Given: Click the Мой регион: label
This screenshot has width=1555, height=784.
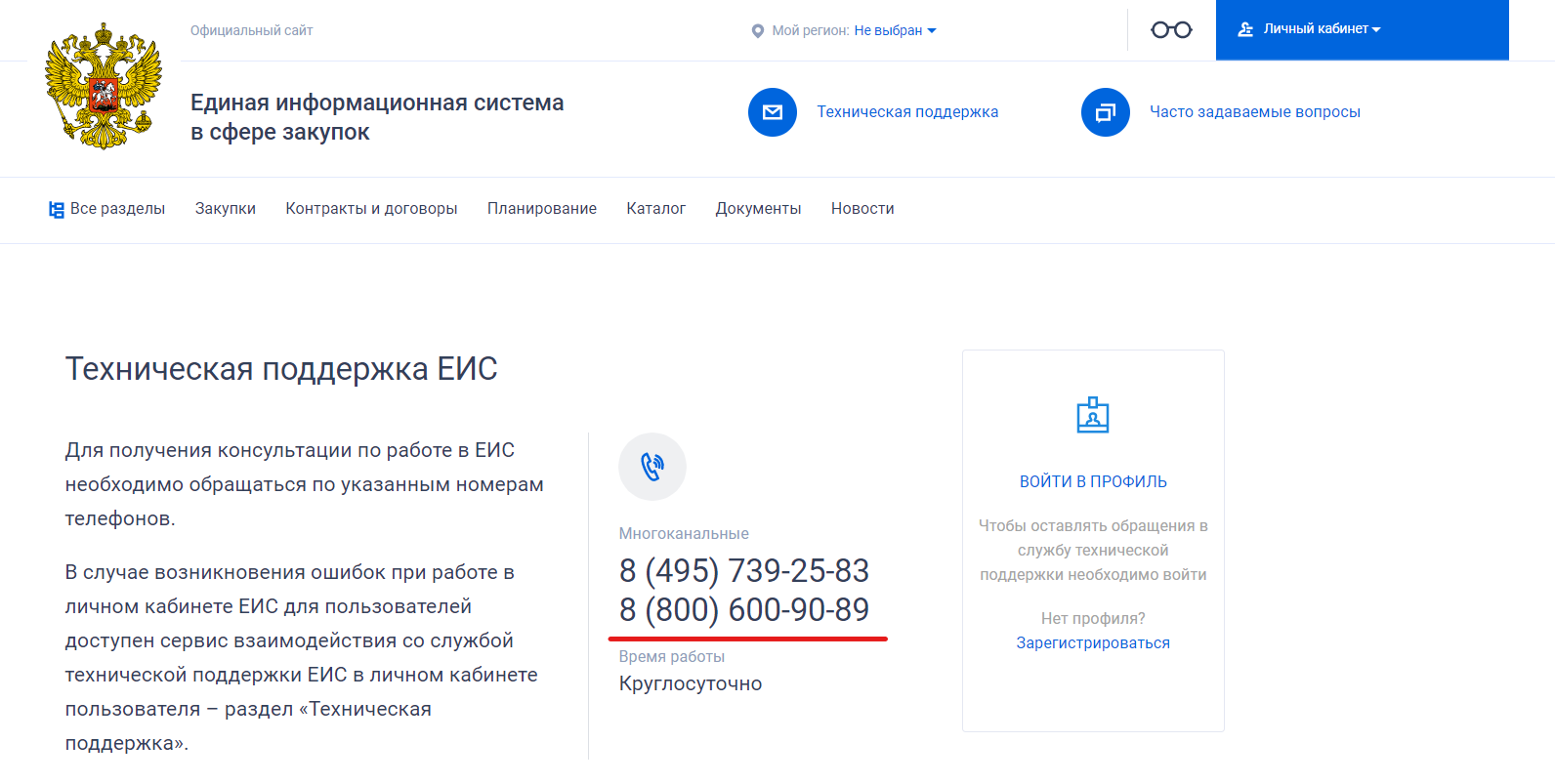Looking at the screenshot, I should 811,31.
